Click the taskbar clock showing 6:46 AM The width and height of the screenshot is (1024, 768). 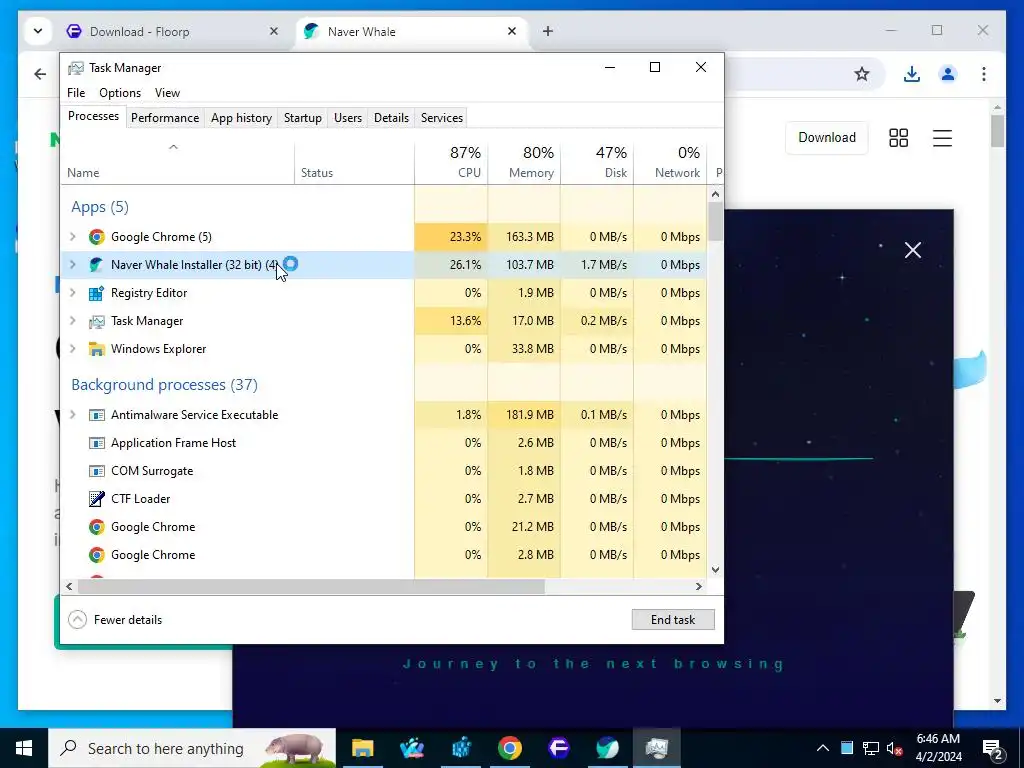click(938, 748)
